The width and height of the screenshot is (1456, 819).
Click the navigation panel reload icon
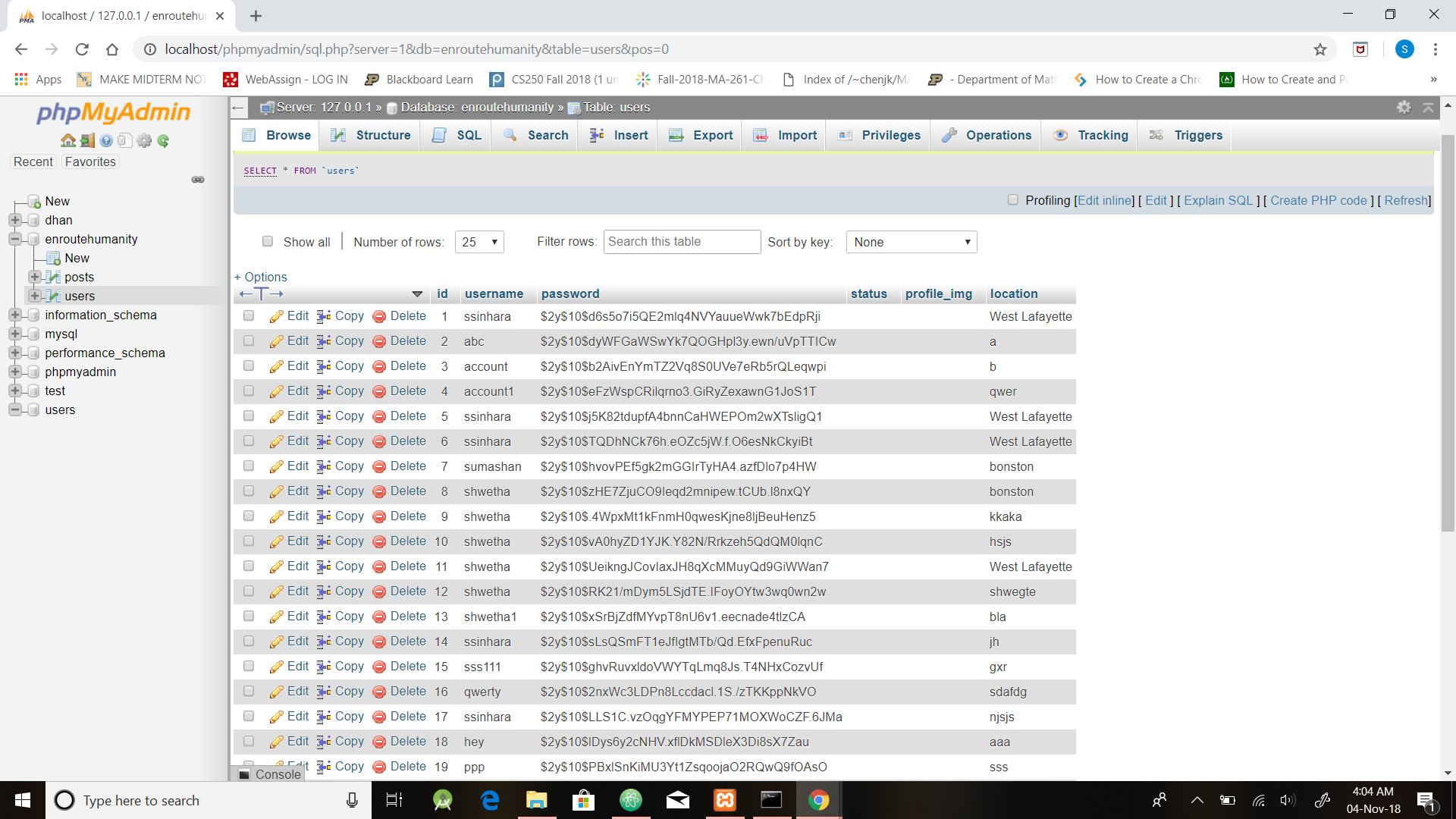click(x=163, y=140)
